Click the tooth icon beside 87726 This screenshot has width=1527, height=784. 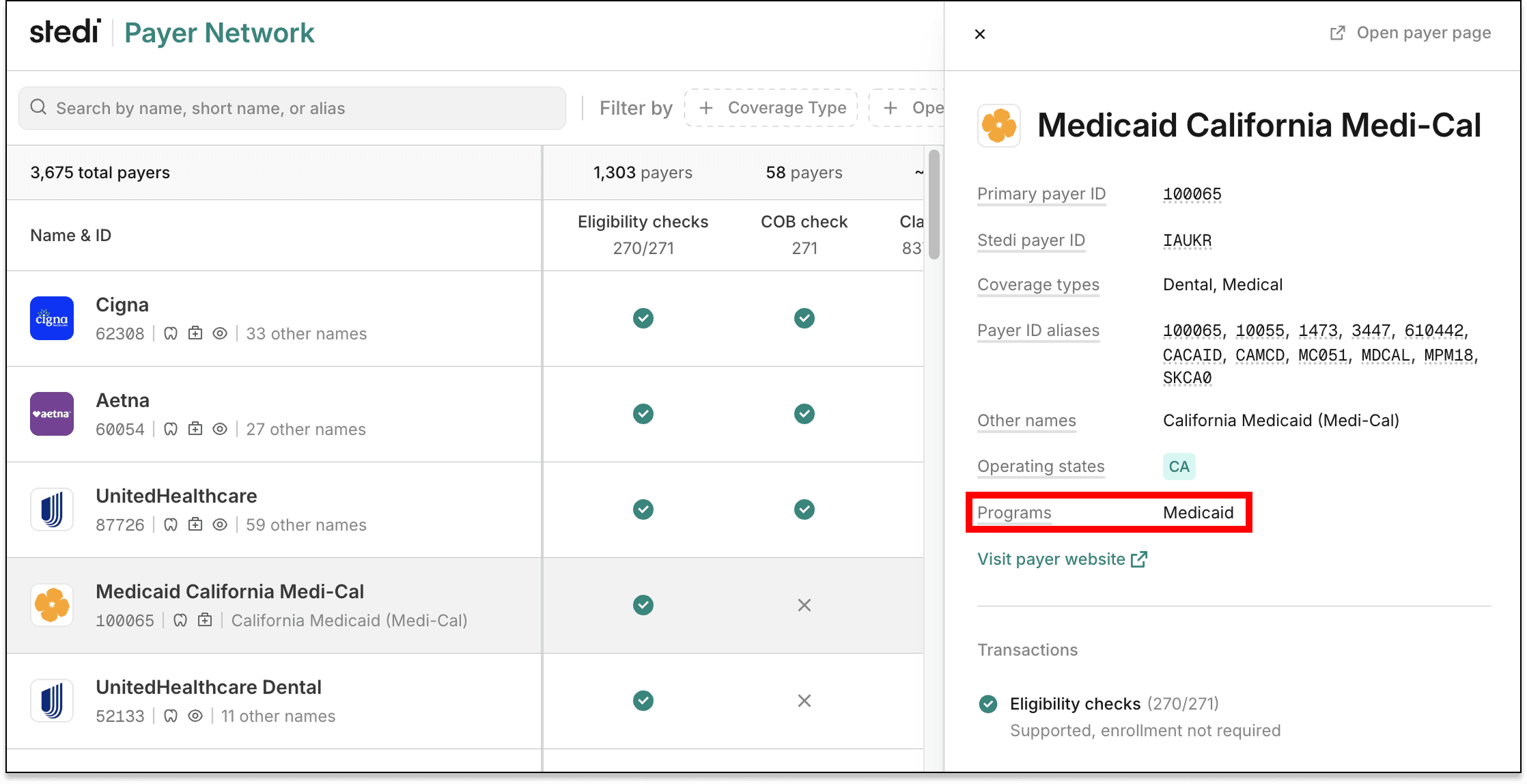171,524
